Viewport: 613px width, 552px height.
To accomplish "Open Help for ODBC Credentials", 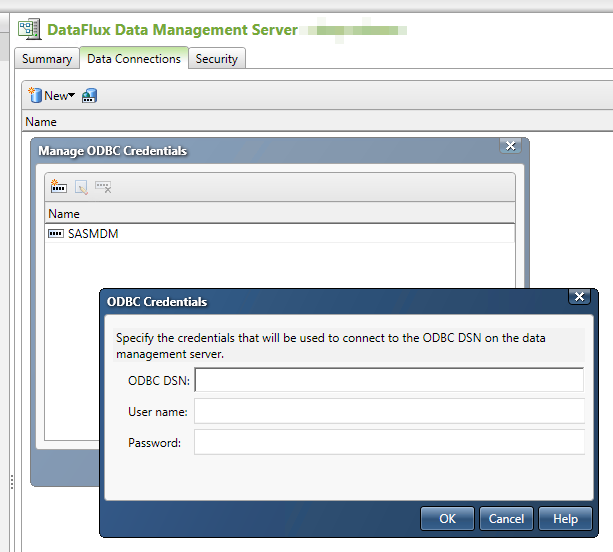I will [x=565, y=518].
